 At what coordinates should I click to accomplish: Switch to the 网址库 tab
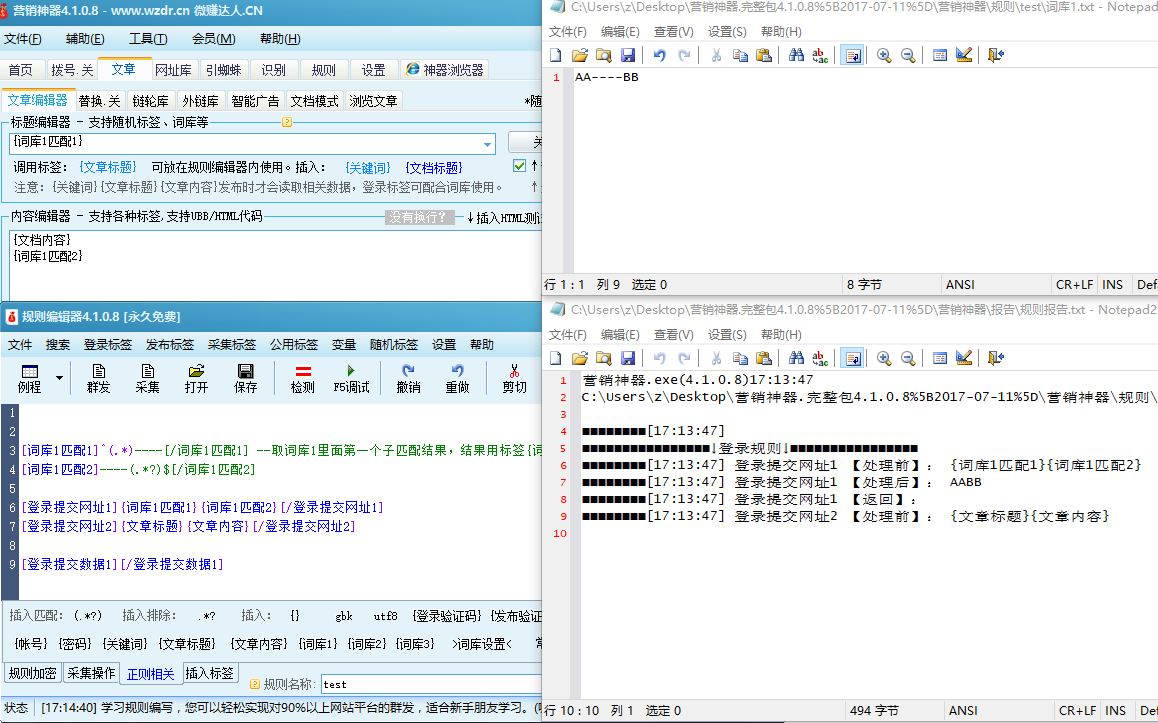173,70
